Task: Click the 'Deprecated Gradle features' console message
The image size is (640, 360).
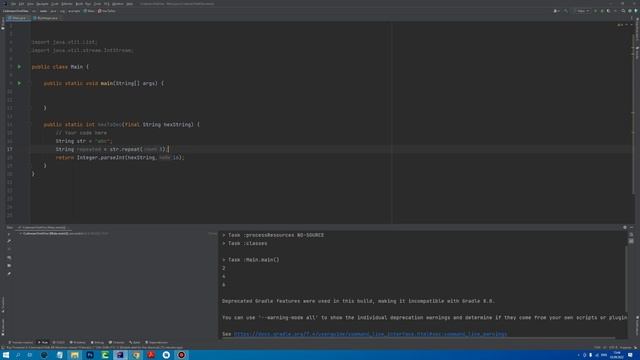Action: [x=358, y=301]
